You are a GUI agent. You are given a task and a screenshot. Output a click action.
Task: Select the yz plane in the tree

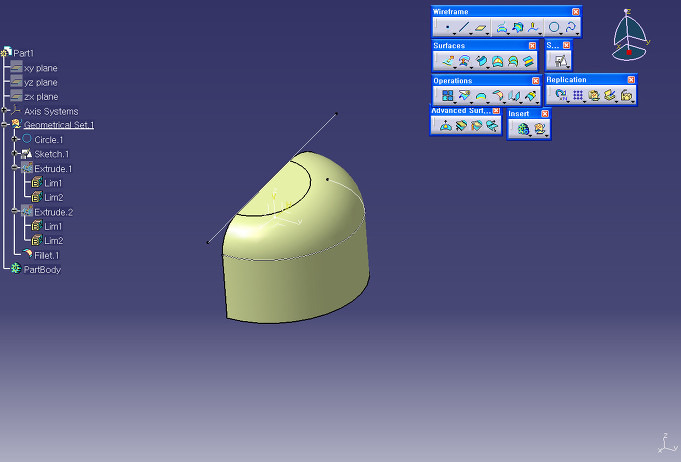pyautogui.click(x=41, y=82)
